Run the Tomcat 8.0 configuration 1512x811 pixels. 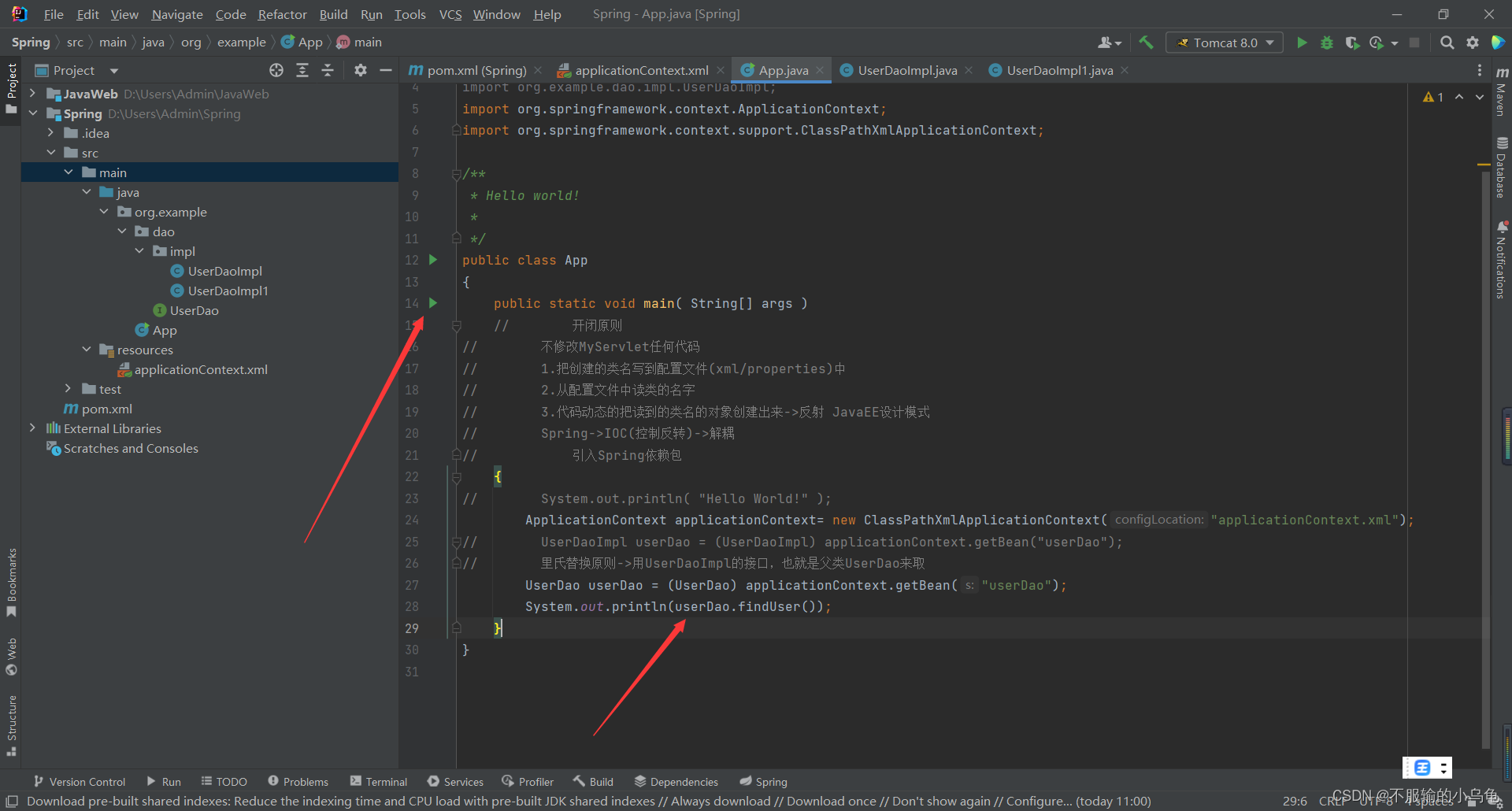coord(1302,43)
